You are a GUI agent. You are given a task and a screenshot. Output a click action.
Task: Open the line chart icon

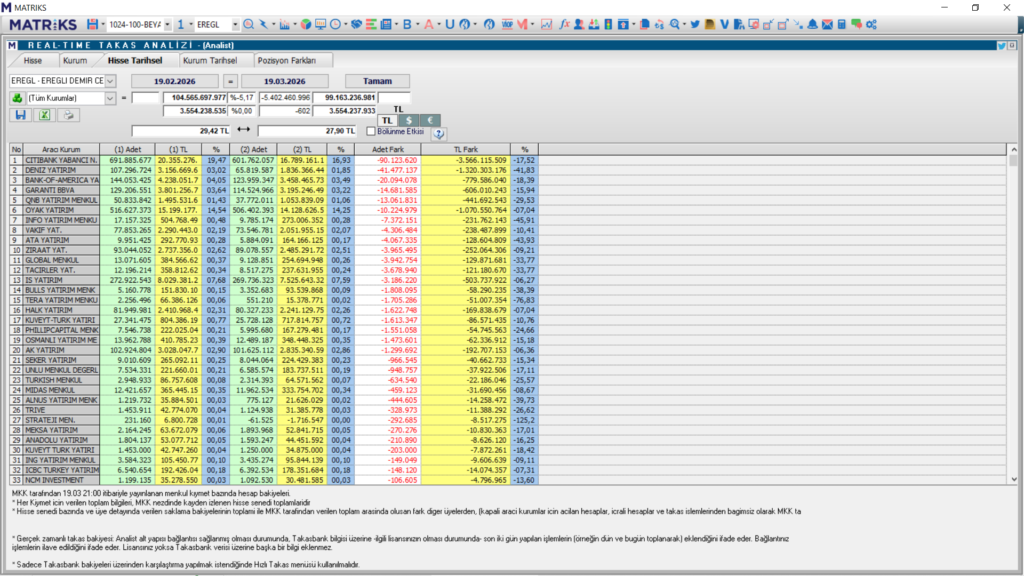point(546,24)
